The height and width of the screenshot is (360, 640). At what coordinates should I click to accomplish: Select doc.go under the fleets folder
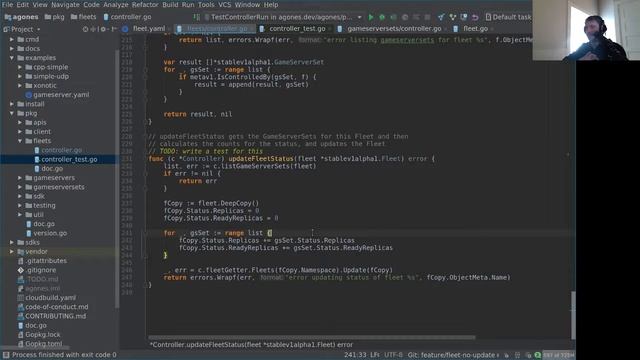click(x=52, y=169)
